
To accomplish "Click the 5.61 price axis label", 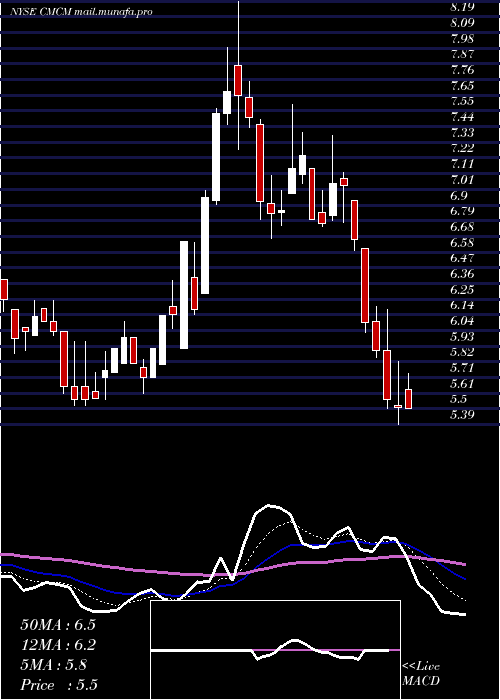I will 462,383.
